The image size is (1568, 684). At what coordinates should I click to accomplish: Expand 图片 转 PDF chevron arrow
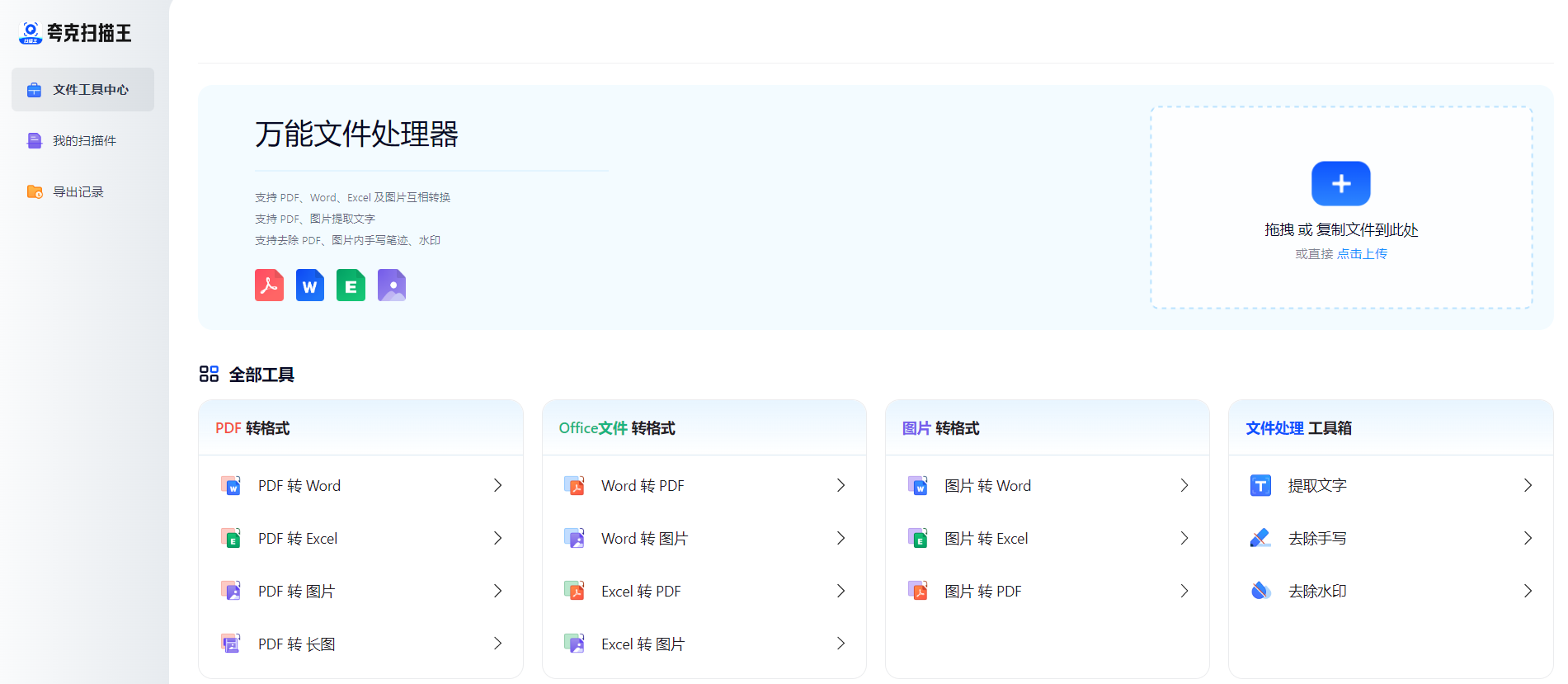[1184, 591]
